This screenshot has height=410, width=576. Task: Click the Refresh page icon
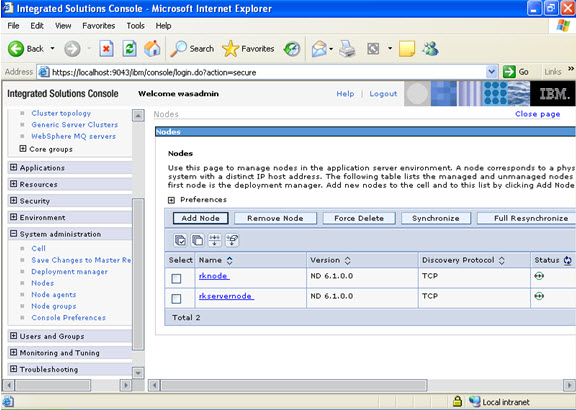pos(129,48)
